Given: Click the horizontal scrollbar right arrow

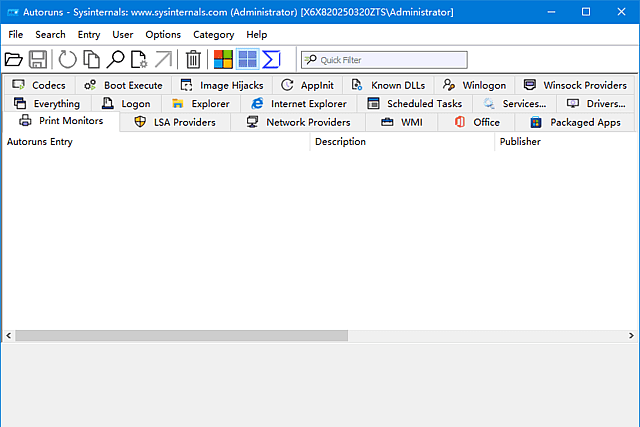Looking at the screenshot, I should tap(631, 336).
